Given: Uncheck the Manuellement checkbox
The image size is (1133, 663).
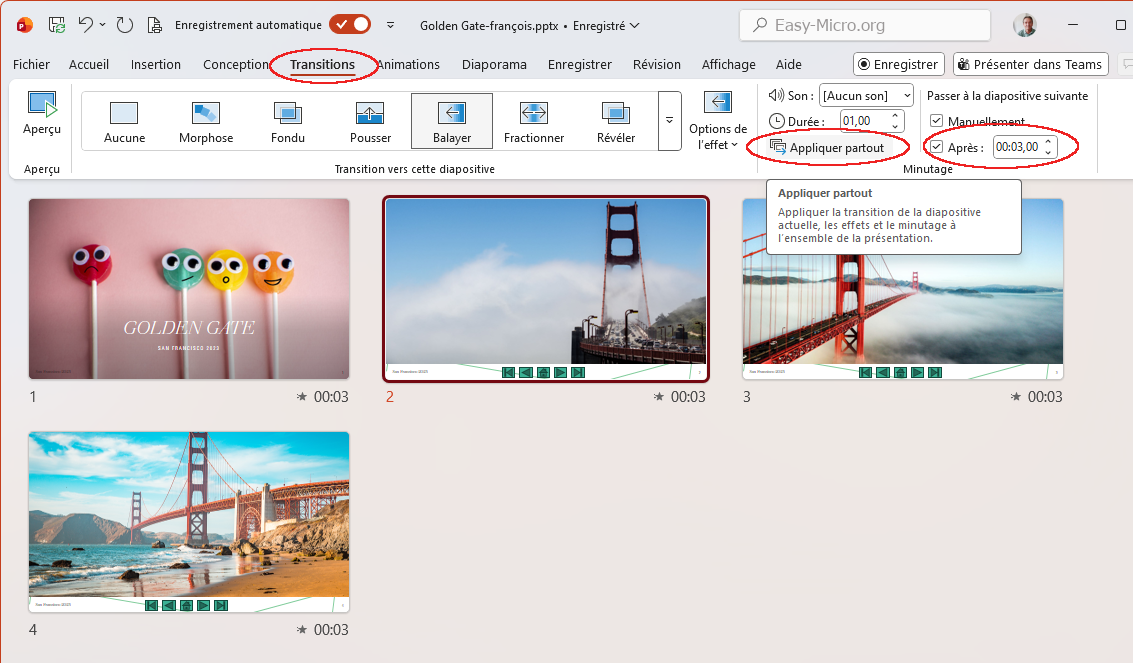Looking at the screenshot, I should 936,121.
